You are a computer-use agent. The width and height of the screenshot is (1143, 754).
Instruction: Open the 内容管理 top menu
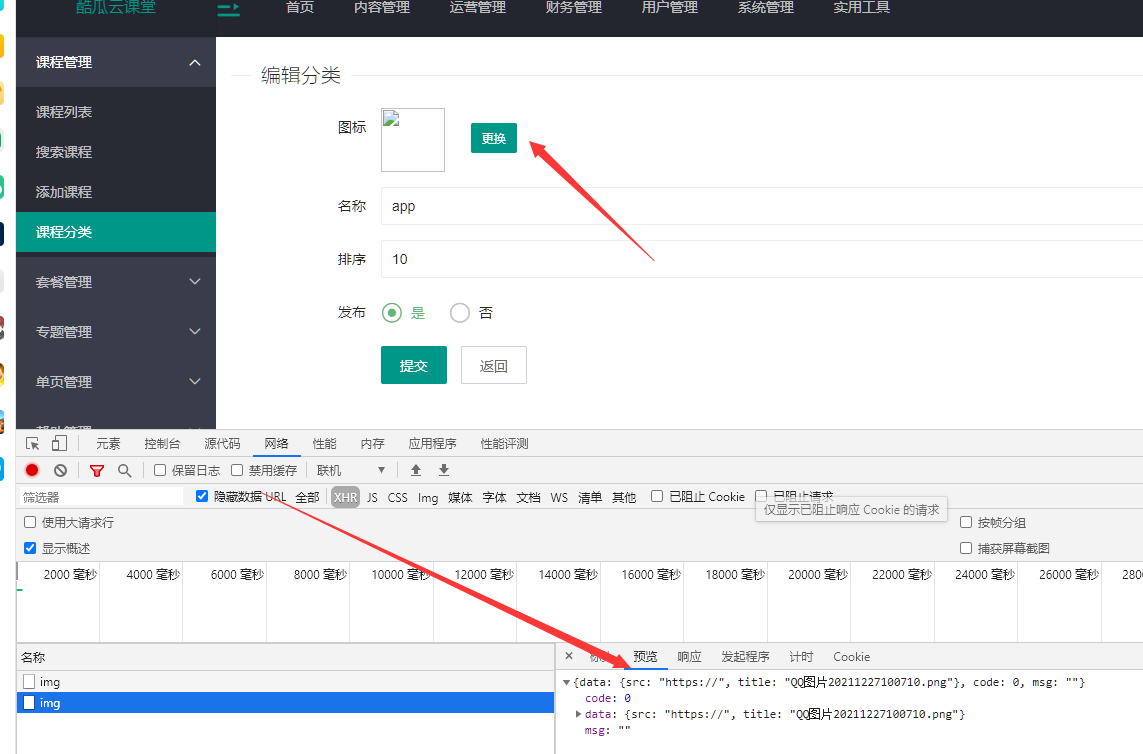tap(381, 8)
